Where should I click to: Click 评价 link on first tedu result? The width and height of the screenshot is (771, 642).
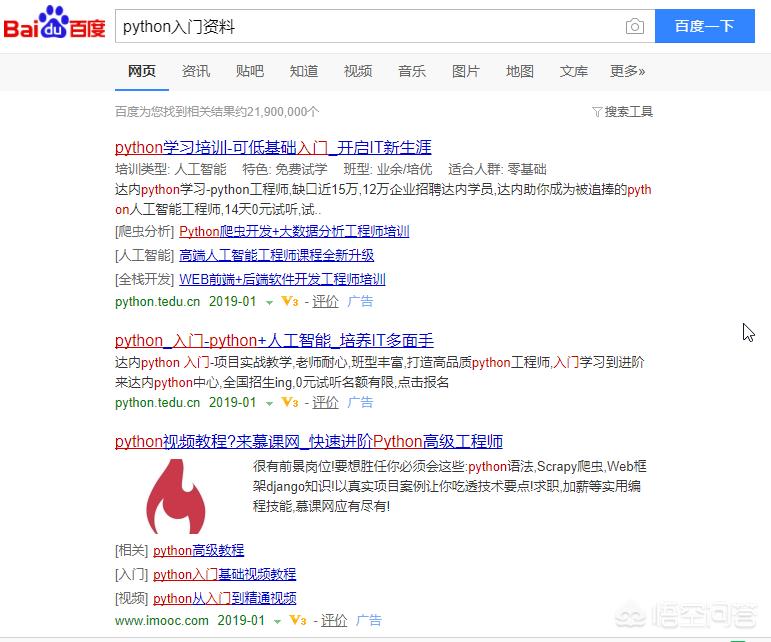(326, 301)
